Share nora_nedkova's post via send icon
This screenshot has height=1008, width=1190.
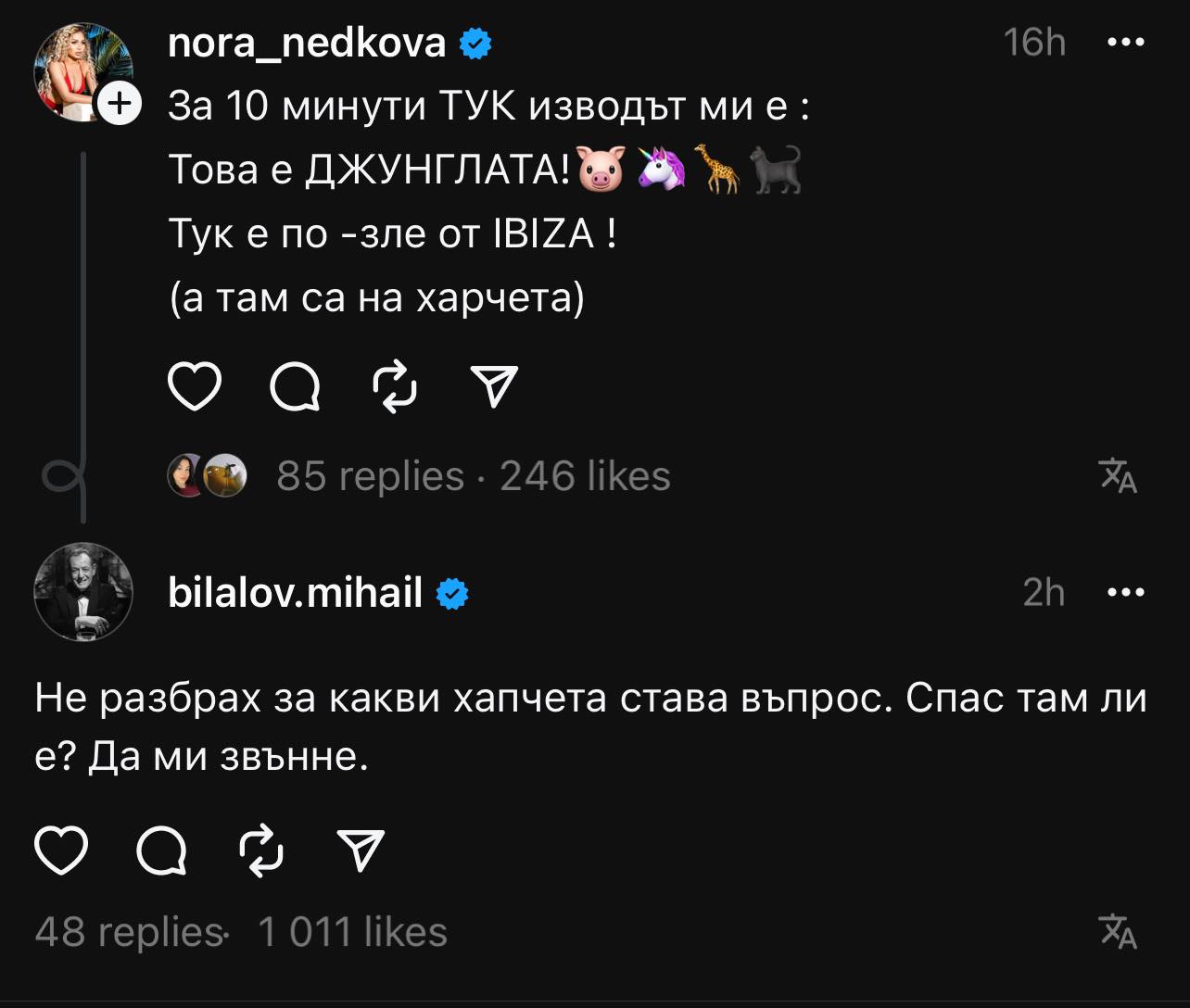point(494,386)
